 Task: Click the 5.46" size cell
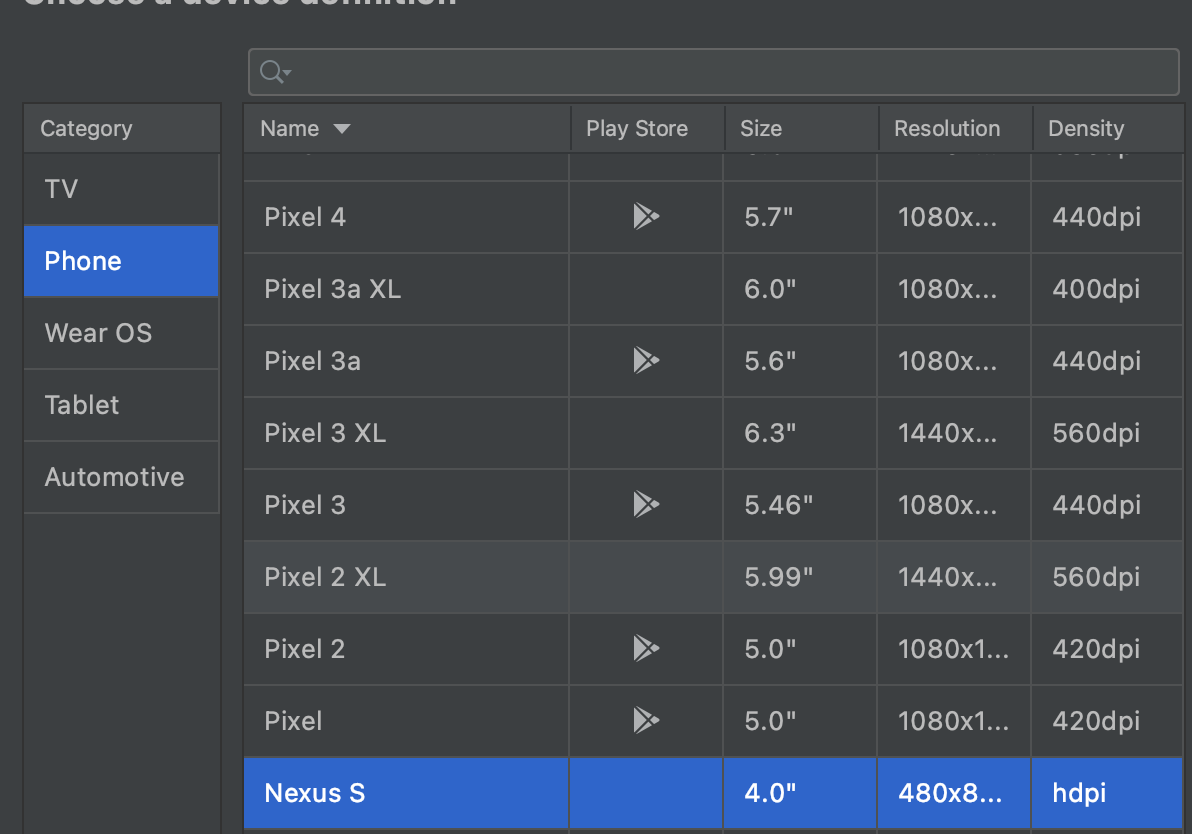click(800, 505)
